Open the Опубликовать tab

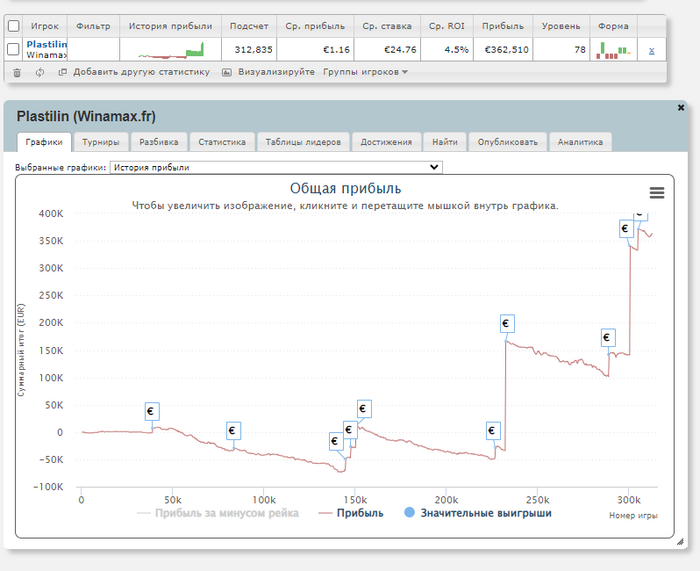508,142
